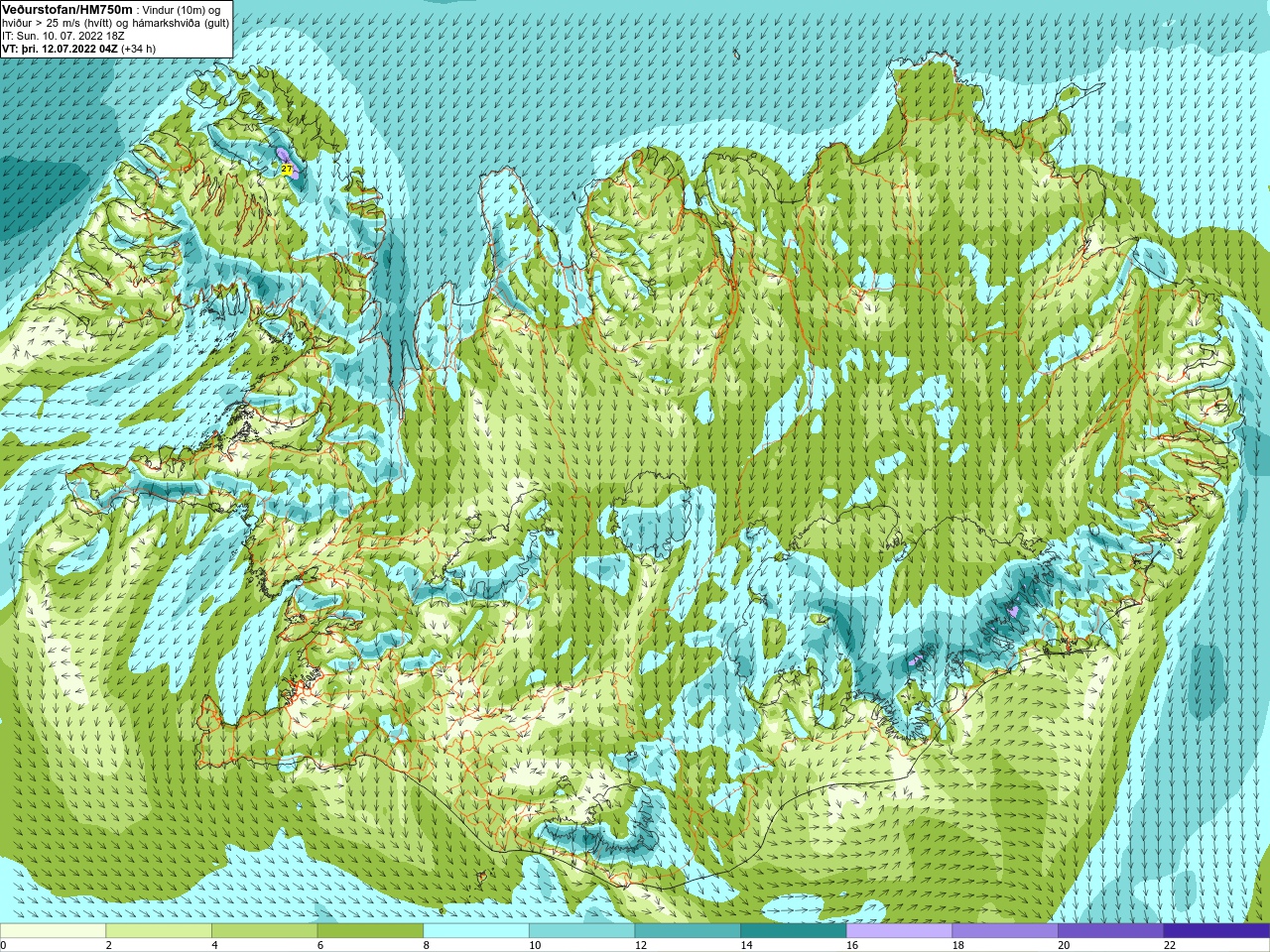Click the legend label '10'
The image size is (1270, 952).
pyautogui.click(x=535, y=945)
